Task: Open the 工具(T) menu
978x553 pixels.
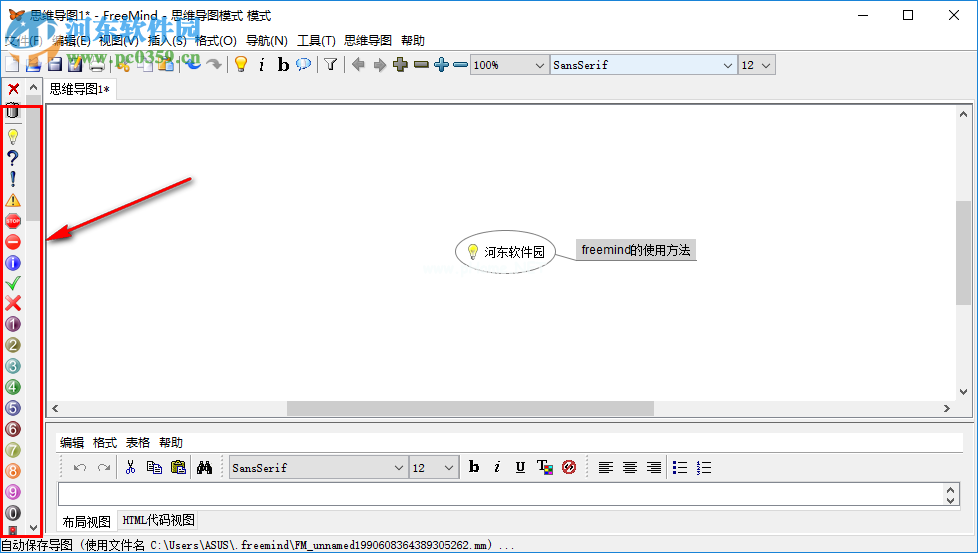Action: (316, 41)
